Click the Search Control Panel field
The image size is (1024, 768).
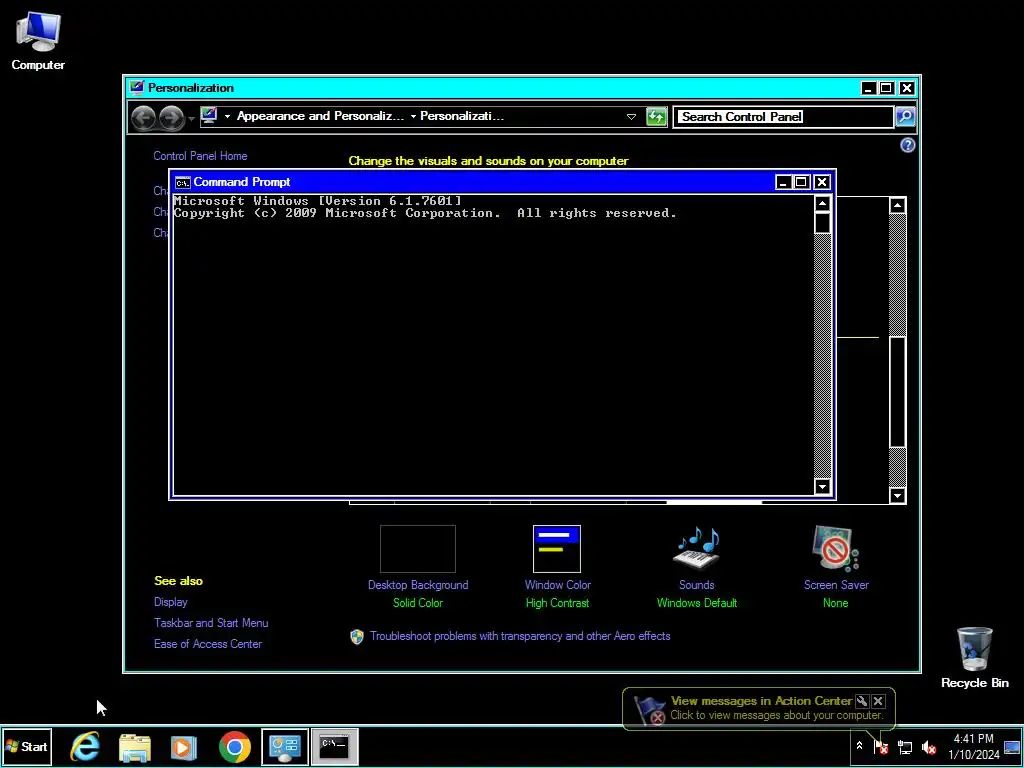point(783,117)
